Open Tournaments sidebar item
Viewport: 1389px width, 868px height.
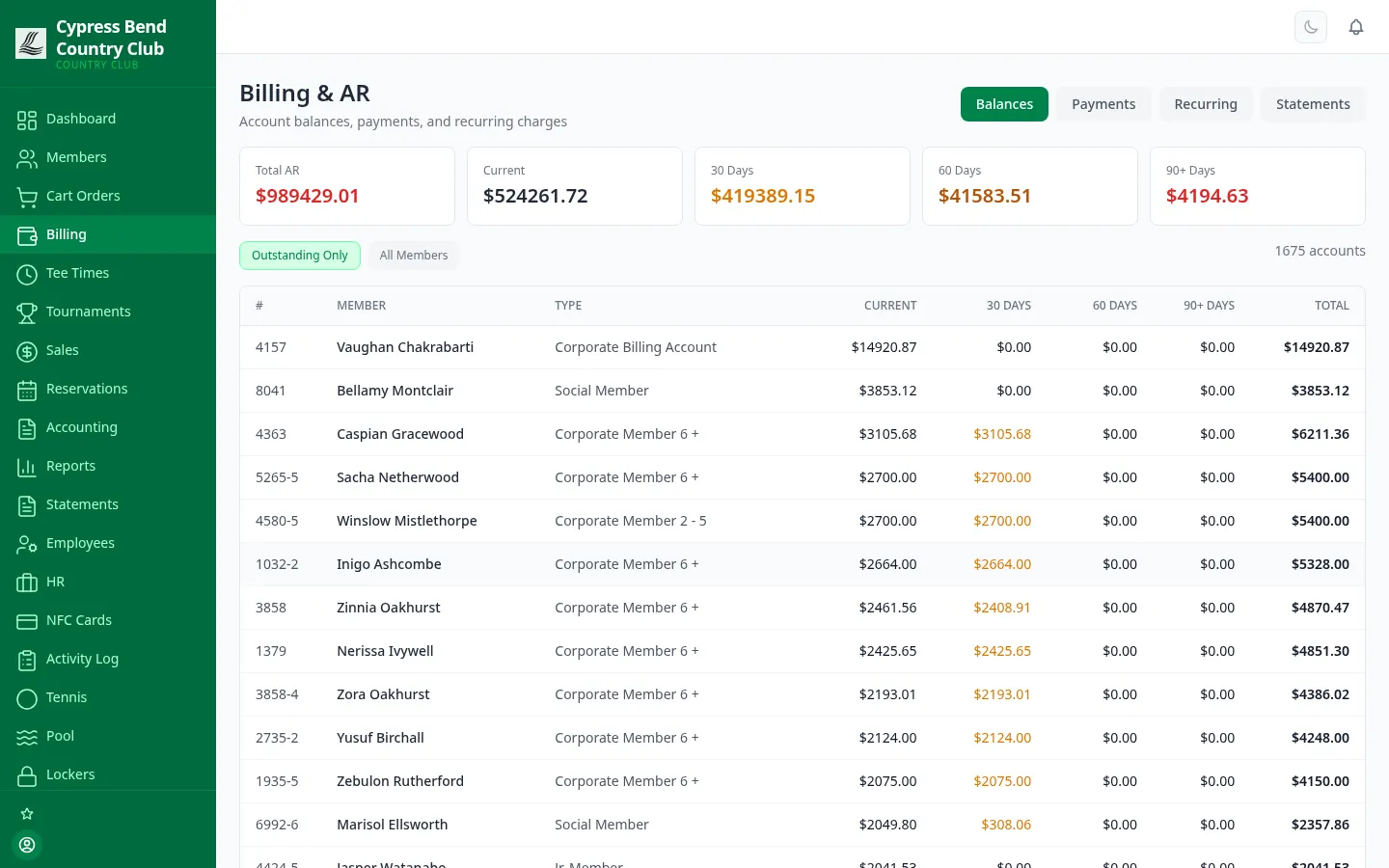tap(108, 312)
